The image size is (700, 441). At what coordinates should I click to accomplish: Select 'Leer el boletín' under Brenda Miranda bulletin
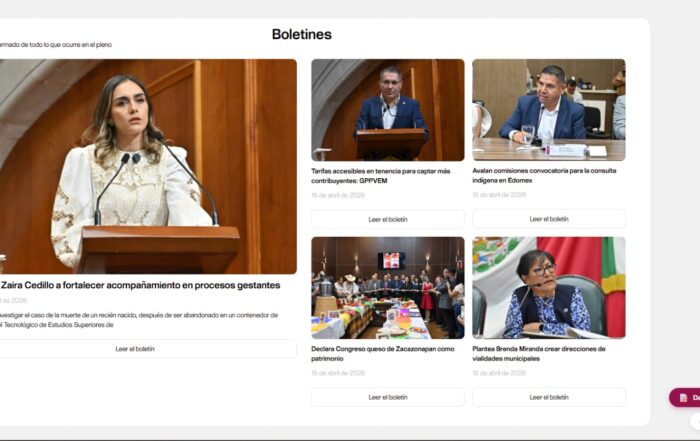(549, 397)
